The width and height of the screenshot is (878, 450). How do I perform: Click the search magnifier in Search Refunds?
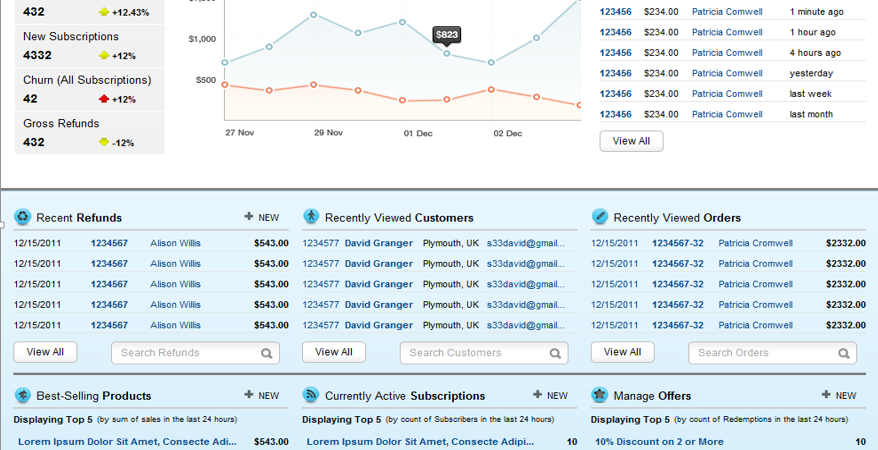pyautogui.click(x=267, y=353)
